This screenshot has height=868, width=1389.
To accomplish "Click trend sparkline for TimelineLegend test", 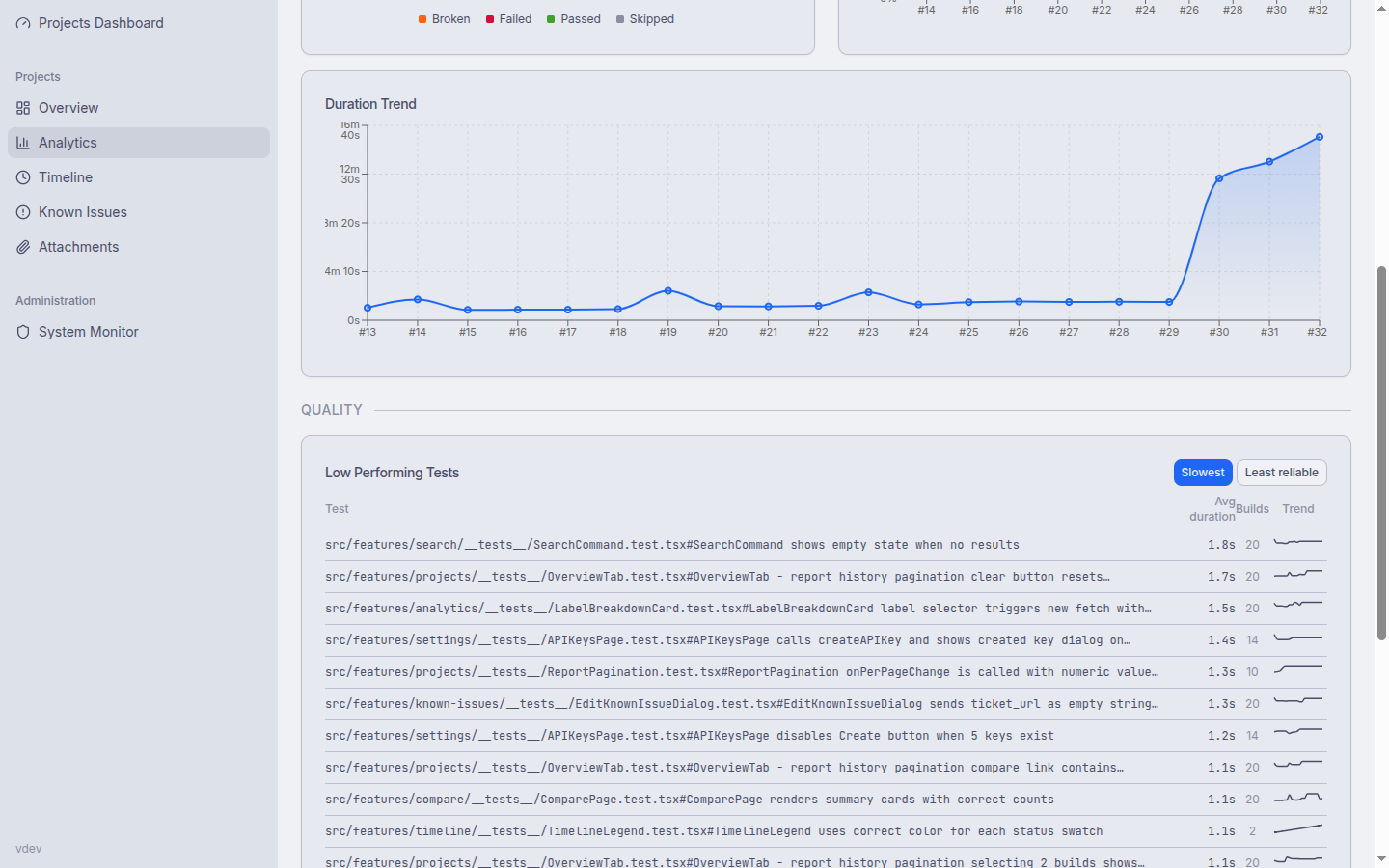I will tap(1298, 829).
